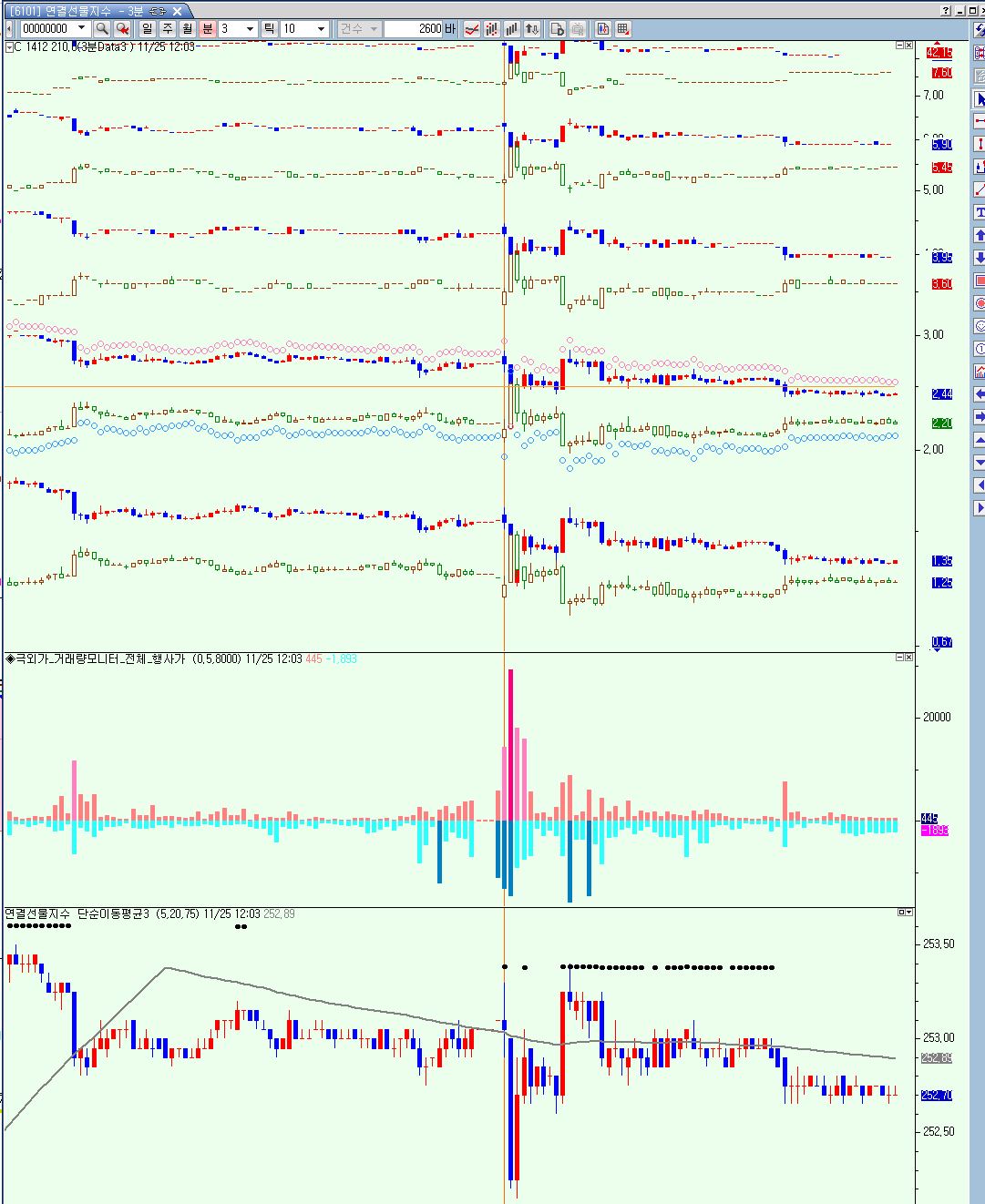The height and width of the screenshot is (1204, 985).
Task: Toggle the 일 (daily) period button
Action: (x=147, y=29)
